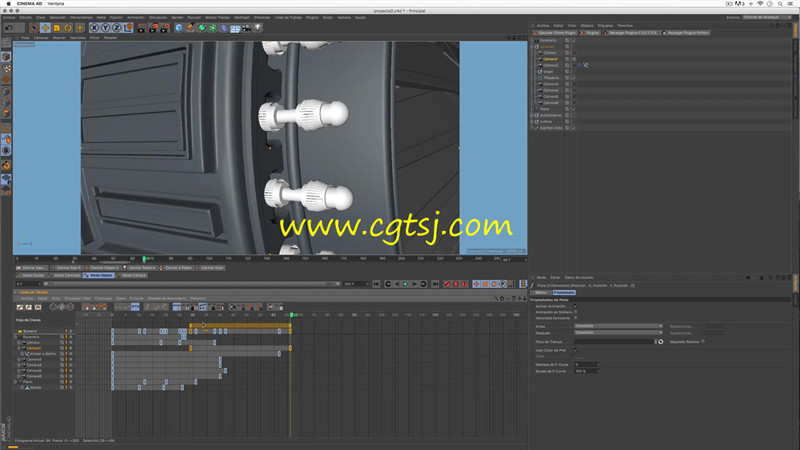Image resolution: width=800 pixels, height=450 pixels.
Task: Select Cámara3 track in timeline list
Action: click(34, 359)
